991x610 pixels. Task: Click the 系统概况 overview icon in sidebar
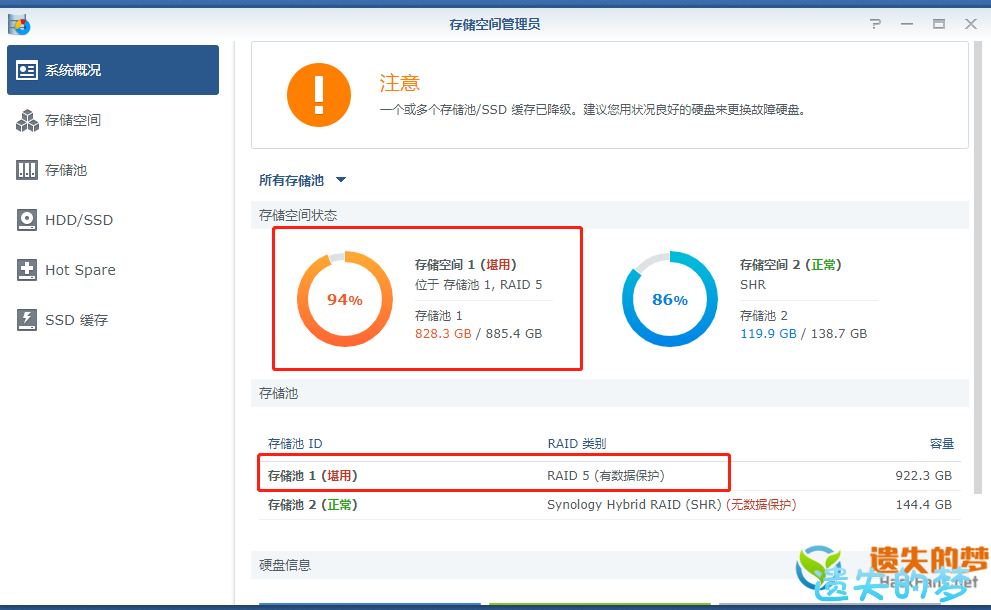27,70
